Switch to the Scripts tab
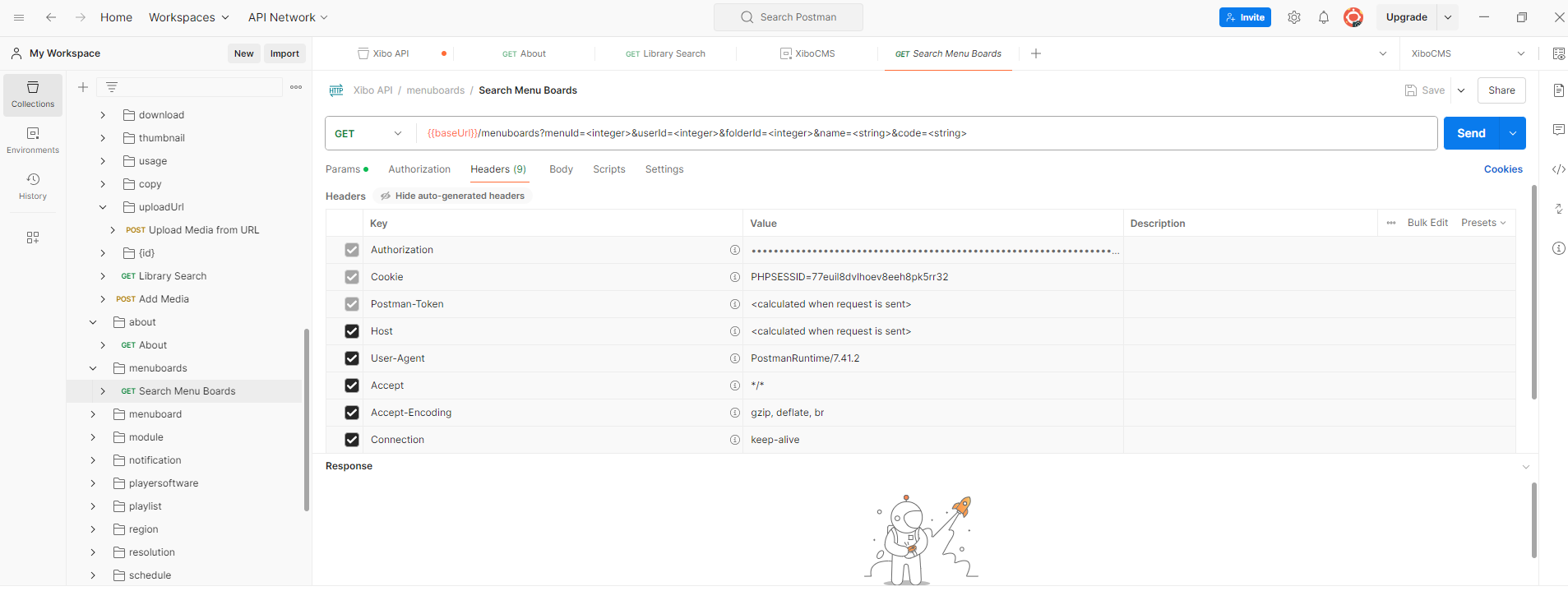The image size is (1568, 591). [609, 169]
